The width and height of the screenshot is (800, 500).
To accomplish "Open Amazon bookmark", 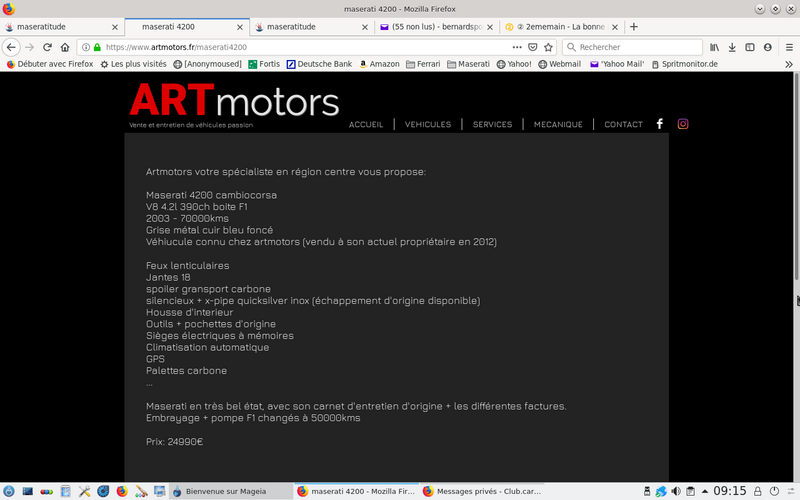I will point(379,64).
